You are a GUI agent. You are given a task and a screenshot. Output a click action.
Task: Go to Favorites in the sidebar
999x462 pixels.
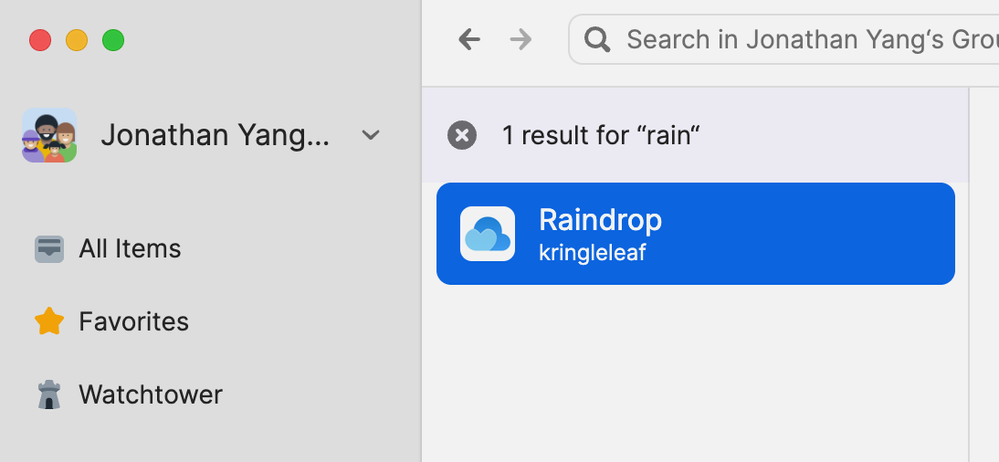coord(134,322)
